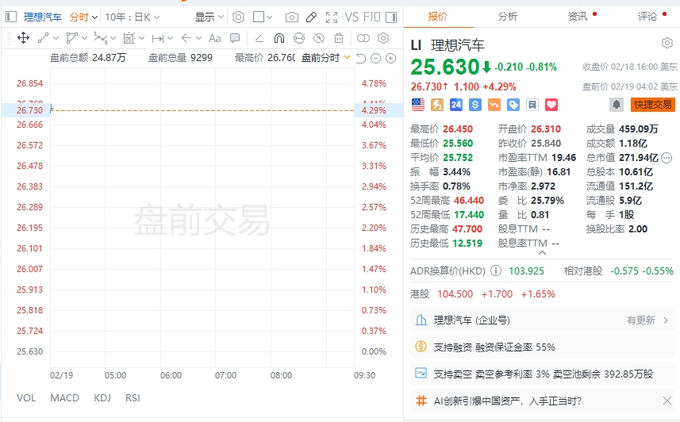Click the lightning Level 1 icon
The width and height of the screenshot is (680, 422).
tap(437, 105)
